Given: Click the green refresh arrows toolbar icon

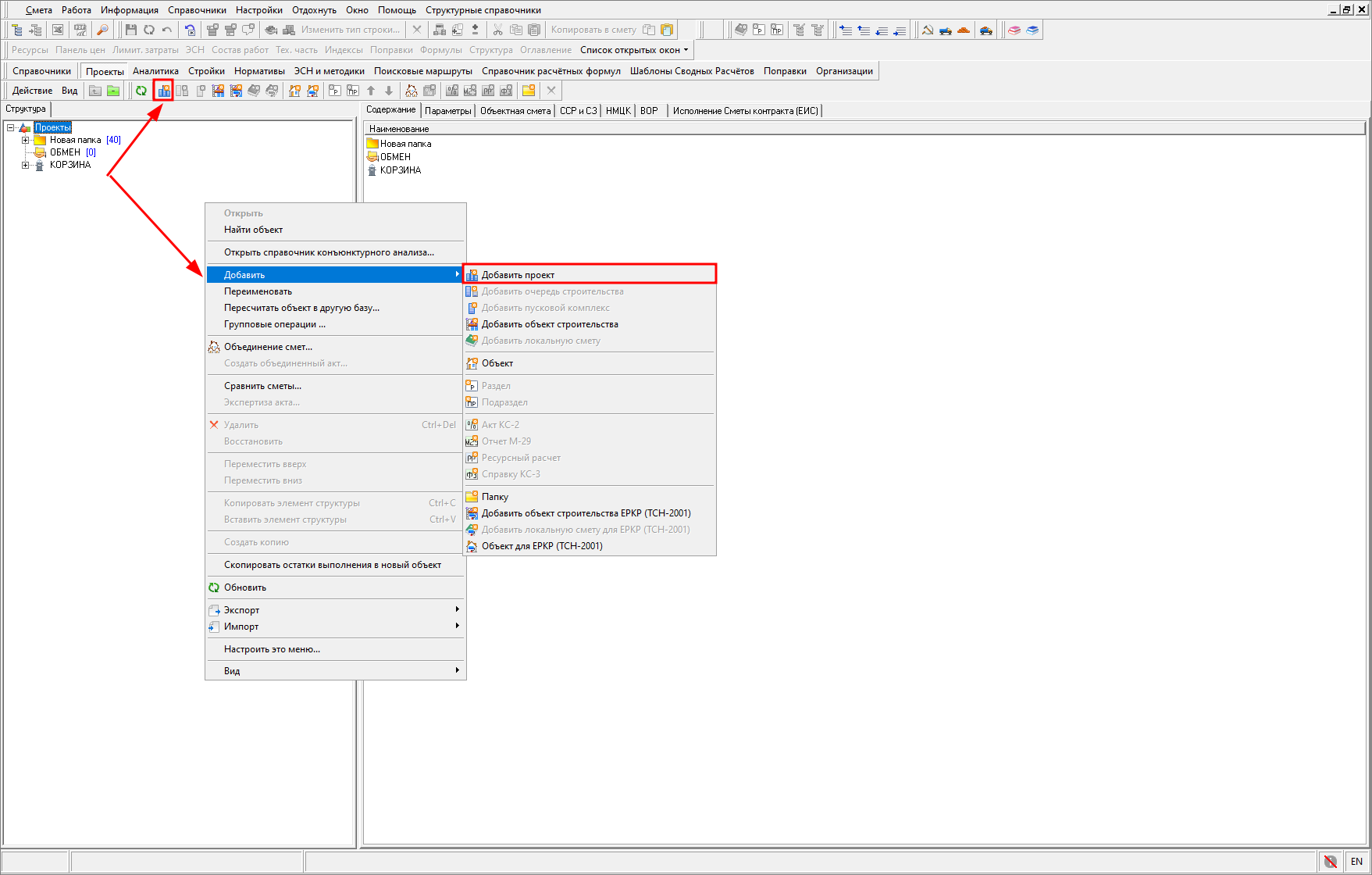Looking at the screenshot, I should [141, 91].
